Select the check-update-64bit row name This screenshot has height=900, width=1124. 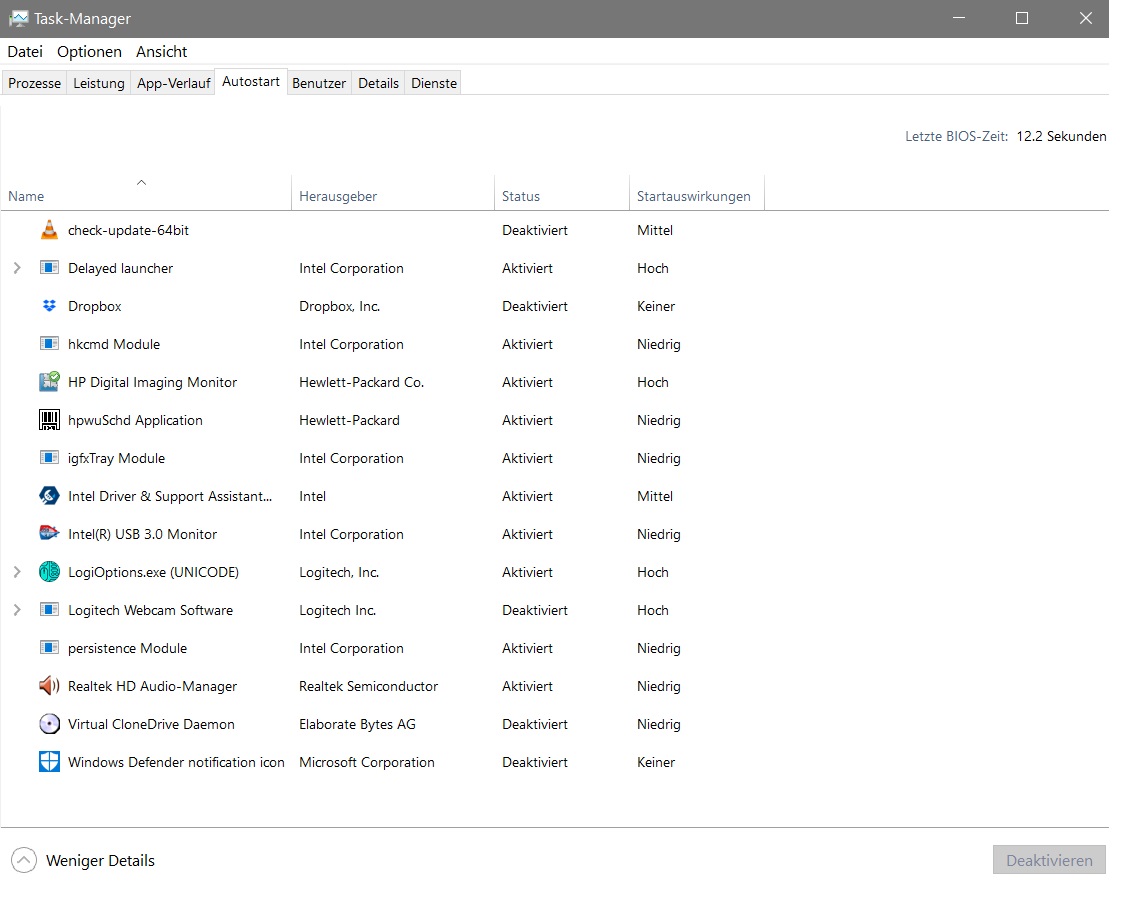pyautogui.click(x=128, y=230)
